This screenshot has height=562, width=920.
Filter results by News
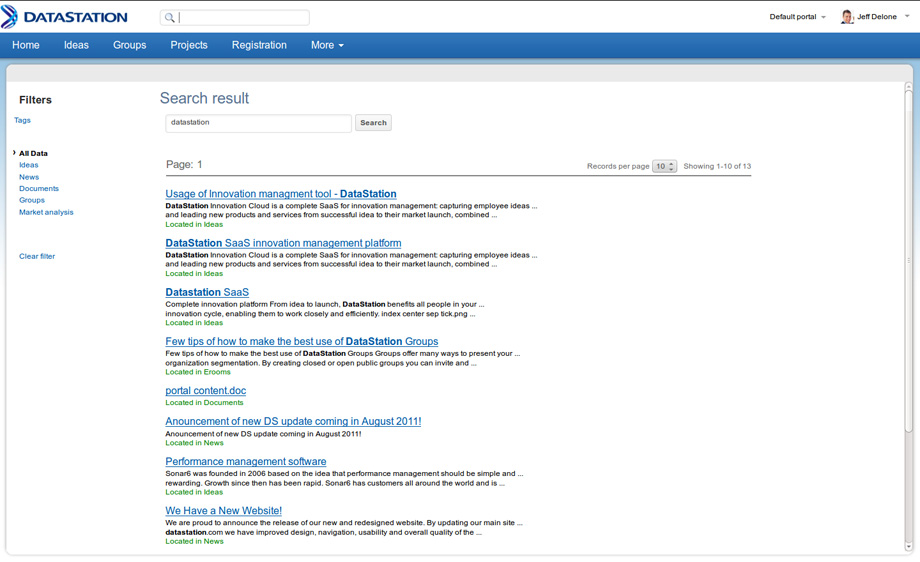point(29,177)
